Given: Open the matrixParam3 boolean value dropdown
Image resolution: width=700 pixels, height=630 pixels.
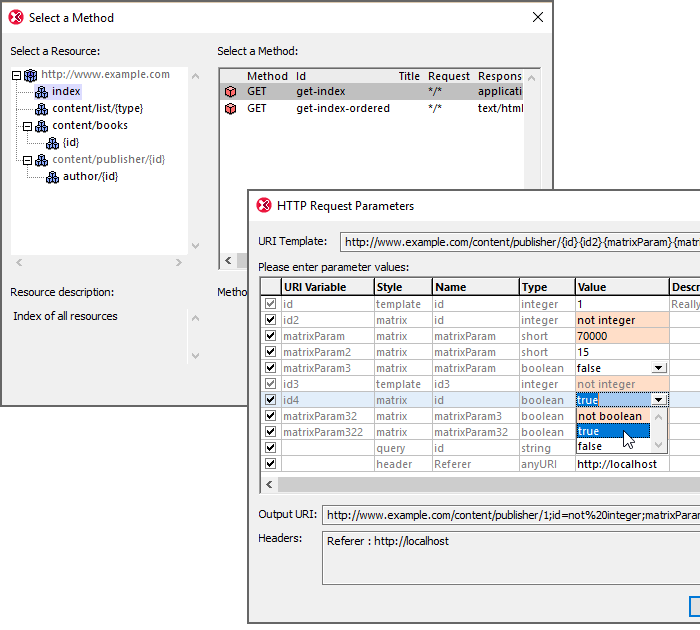Looking at the screenshot, I should [x=657, y=368].
